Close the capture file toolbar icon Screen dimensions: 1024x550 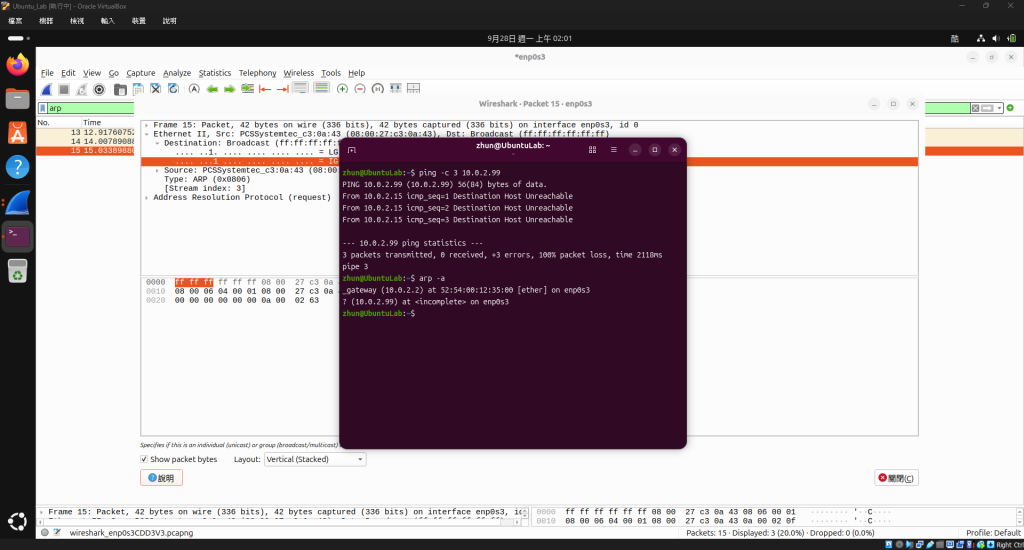(x=155, y=89)
